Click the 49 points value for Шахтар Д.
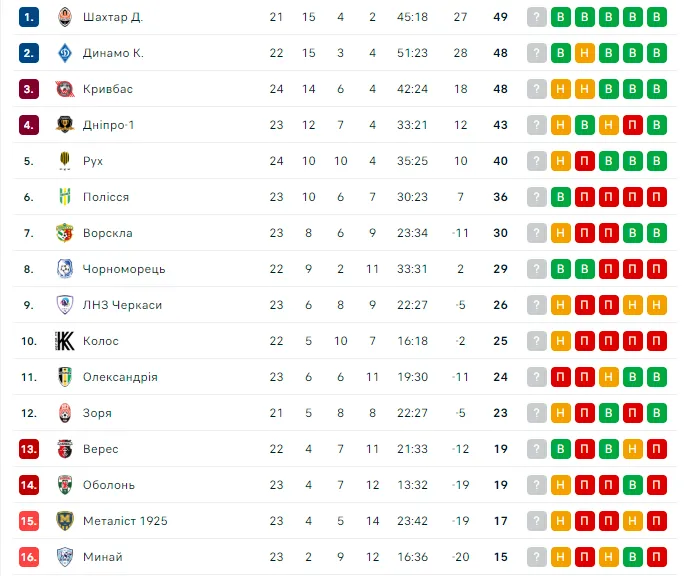 pyautogui.click(x=500, y=17)
